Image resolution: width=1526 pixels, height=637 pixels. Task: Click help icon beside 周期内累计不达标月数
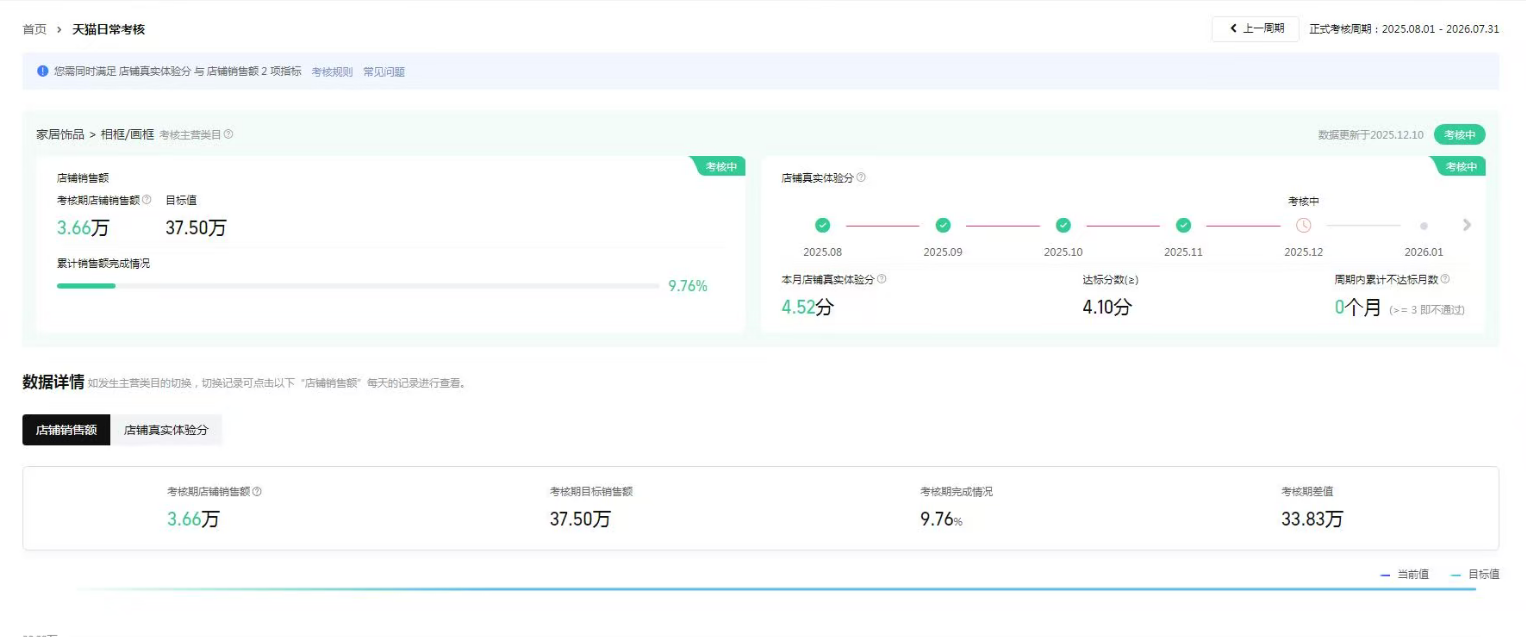(x=1445, y=280)
